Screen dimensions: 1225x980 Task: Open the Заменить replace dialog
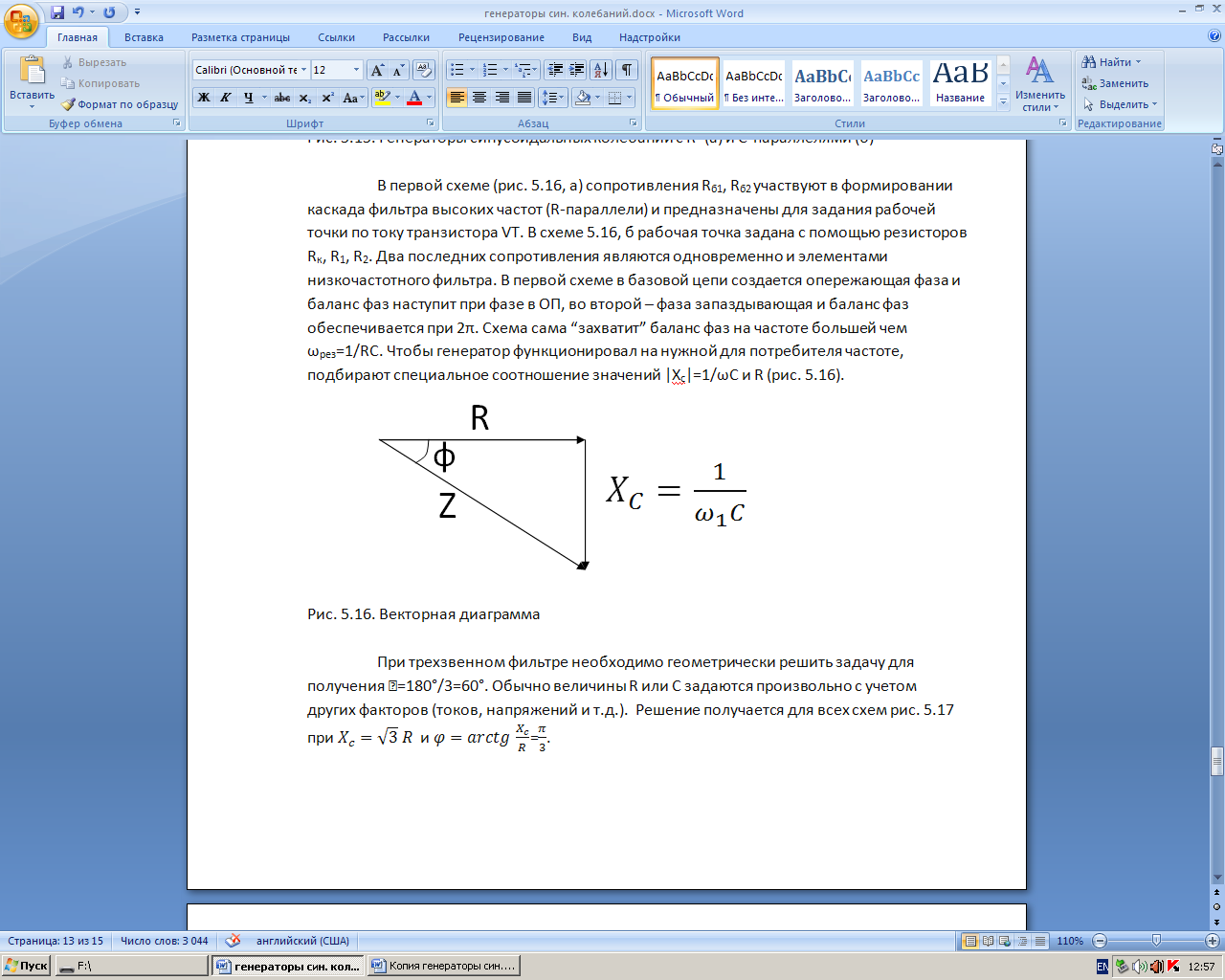pyautogui.click(x=1115, y=83)
